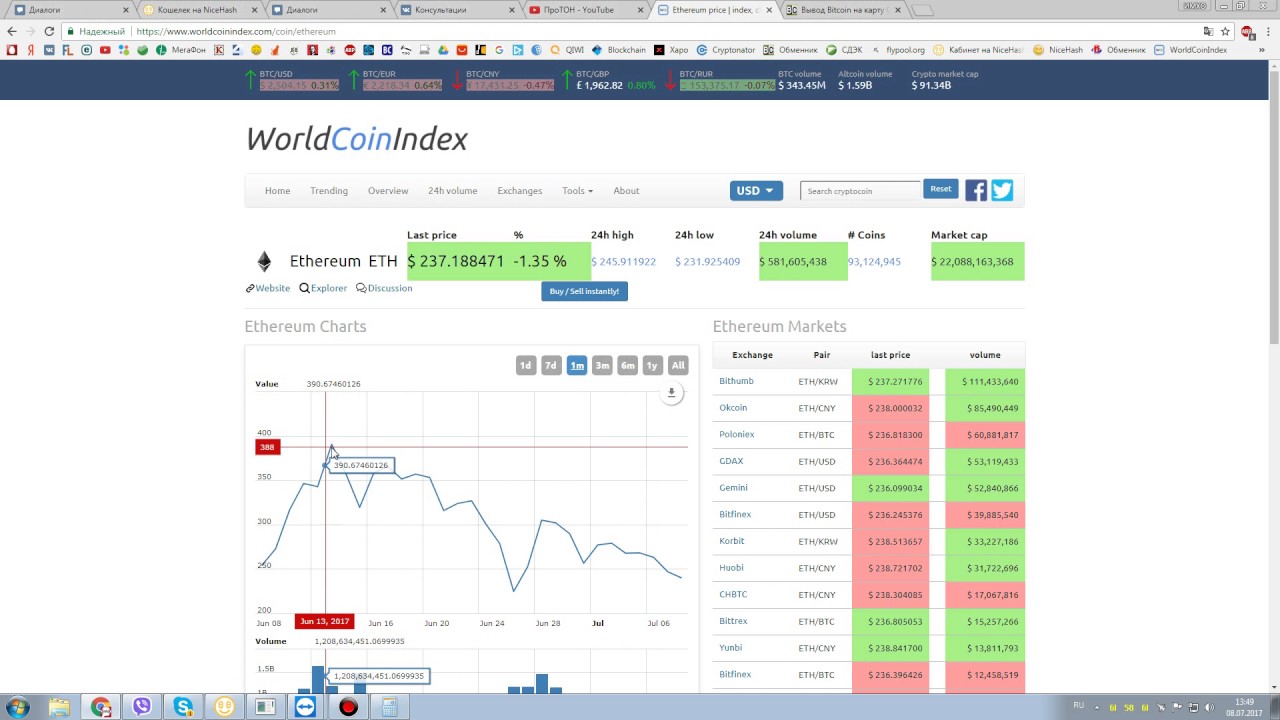Open the USD currency dropdown
This screenshot has width=1280, height=720.
coord(756,191)
